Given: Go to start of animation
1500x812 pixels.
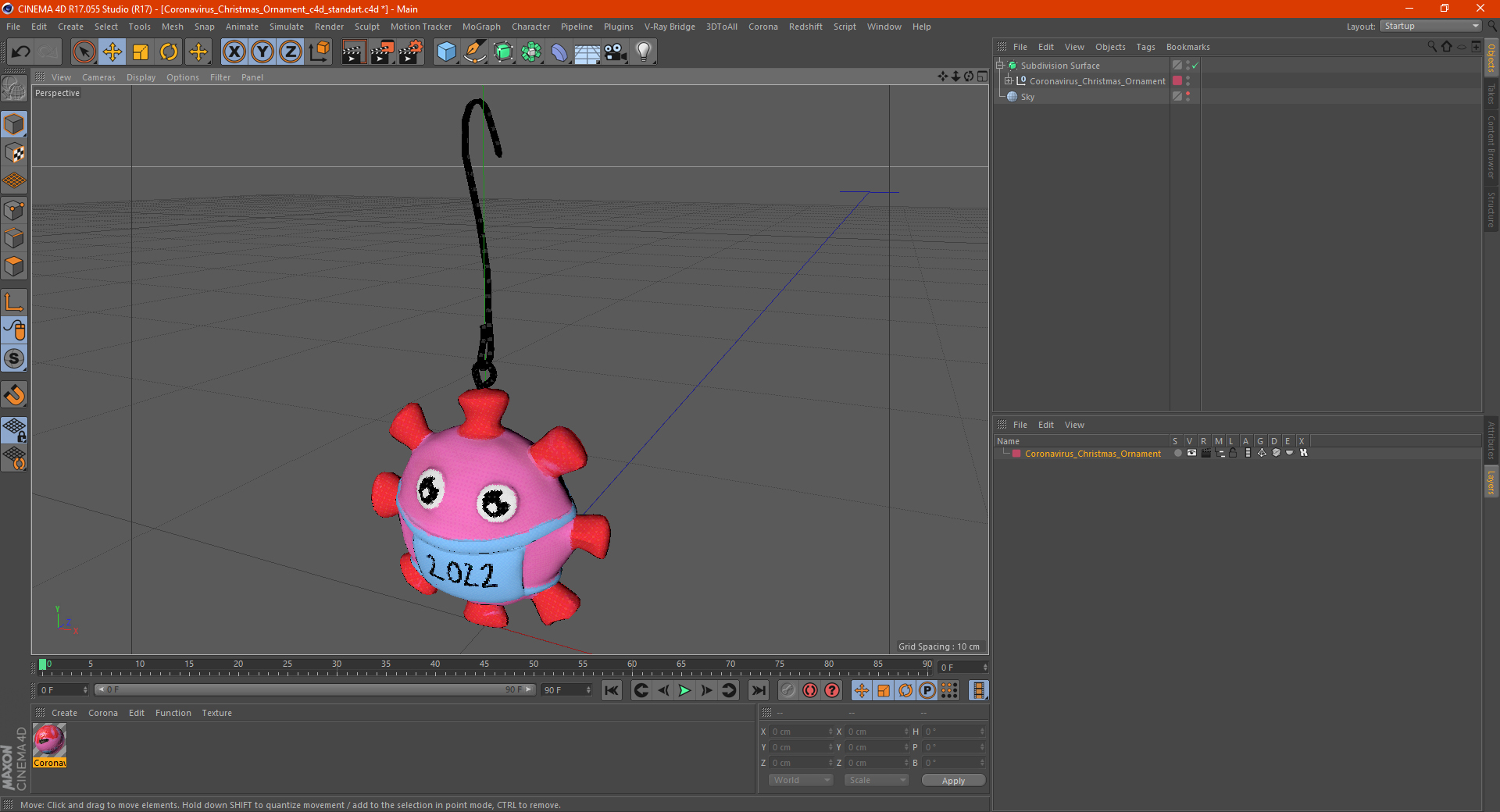Looking at the screenshot, I should pos(612,690).
